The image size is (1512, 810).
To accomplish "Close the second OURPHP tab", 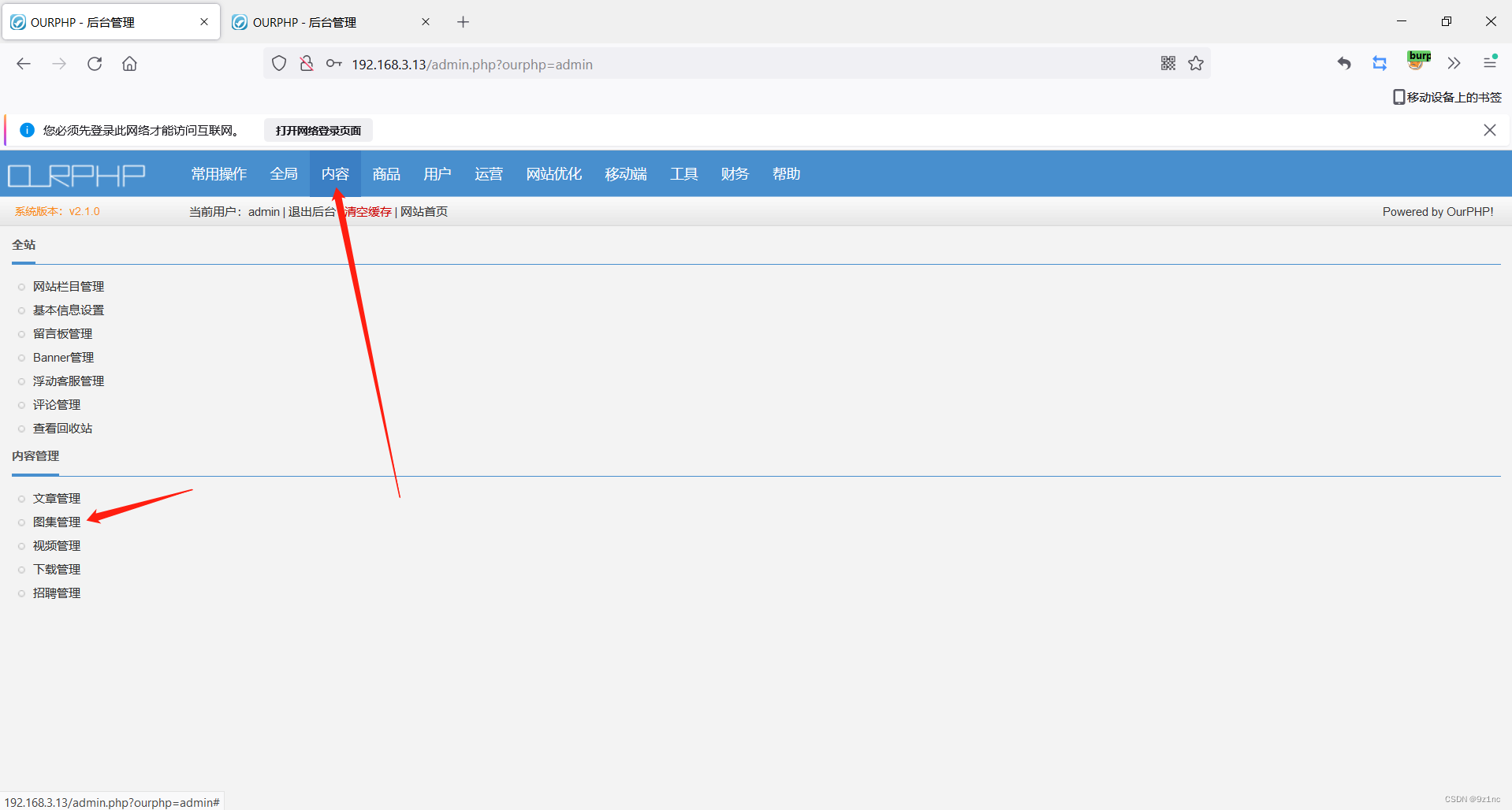I will pyautogui.click(x=426, y=22).
